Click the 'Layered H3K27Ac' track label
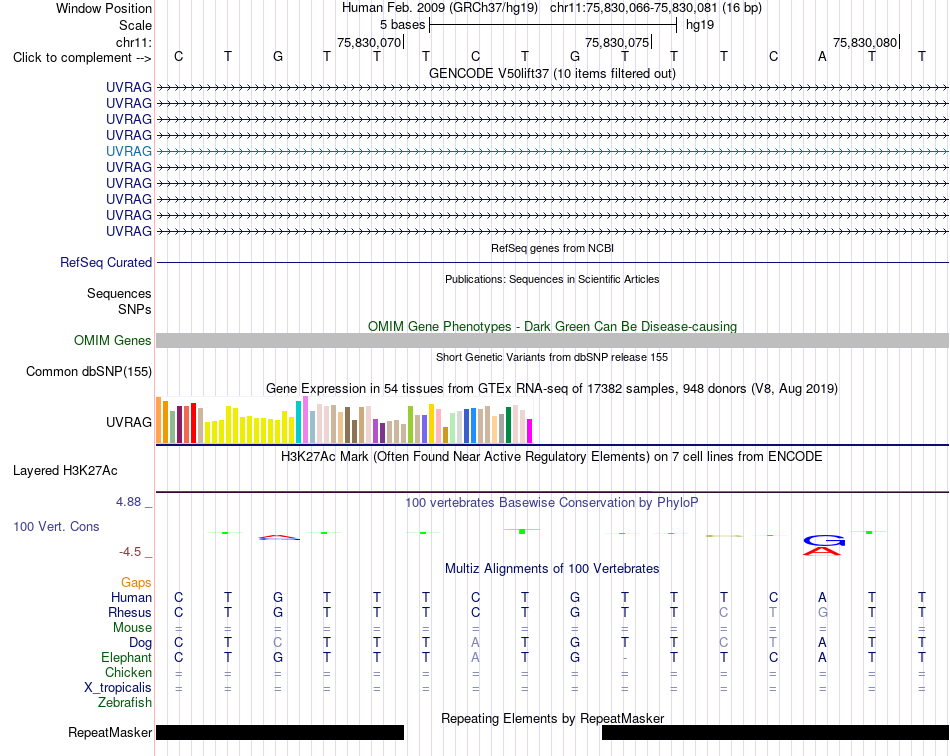Screen dimensions: 950x756 (65, 471)
